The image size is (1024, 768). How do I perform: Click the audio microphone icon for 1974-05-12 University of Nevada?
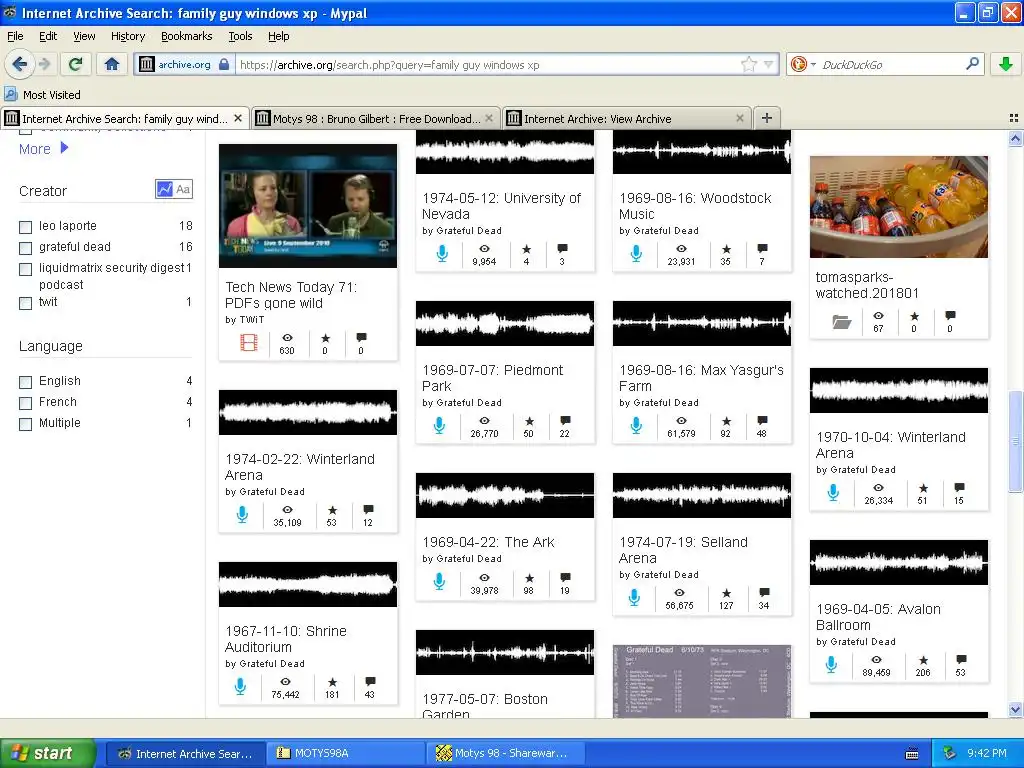click(441, 254)
